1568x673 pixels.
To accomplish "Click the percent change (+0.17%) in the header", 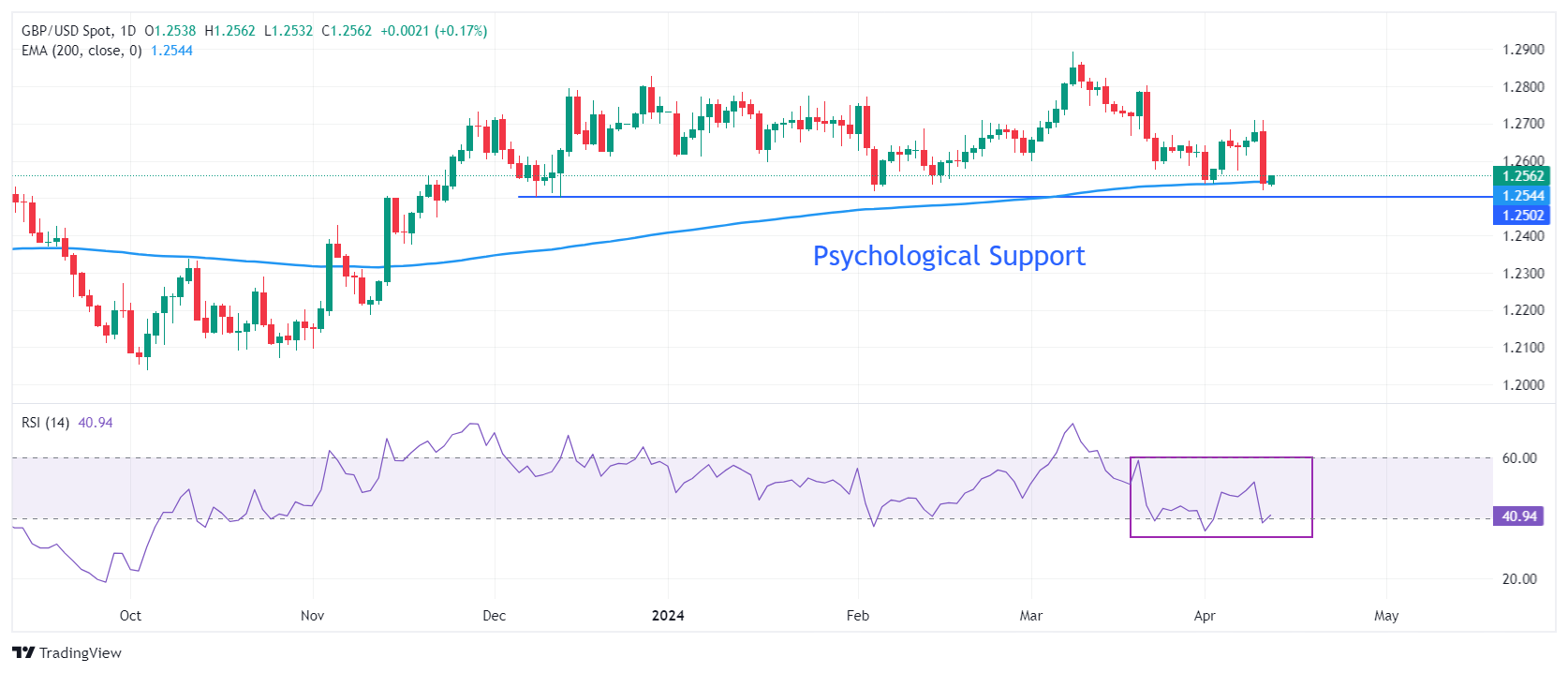I will point(462,31).
